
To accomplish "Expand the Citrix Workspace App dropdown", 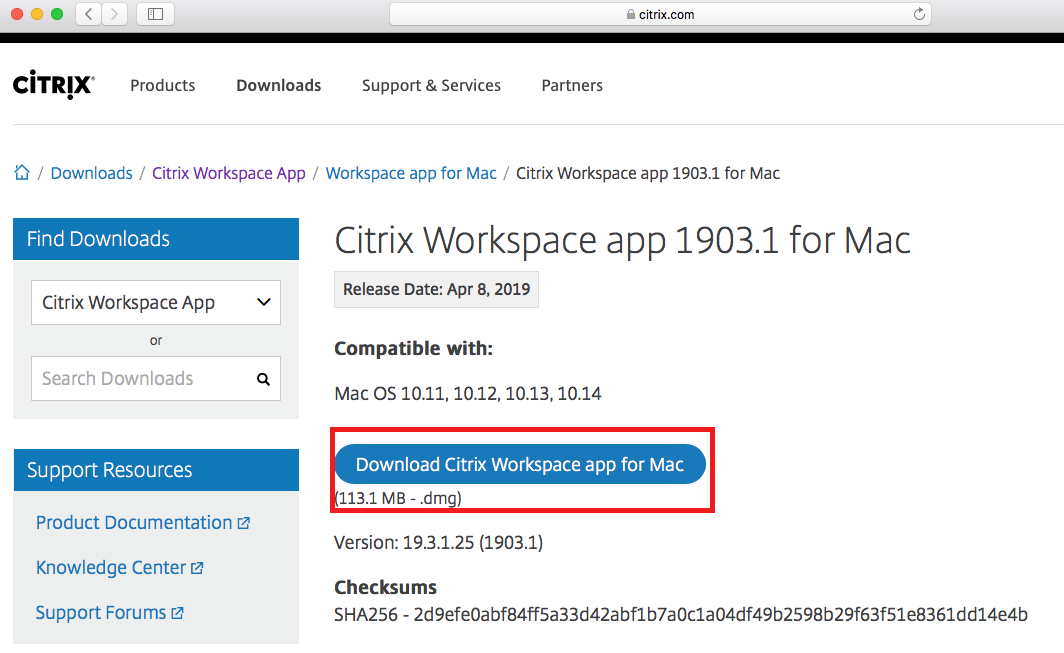I will [x=155, y=302].
